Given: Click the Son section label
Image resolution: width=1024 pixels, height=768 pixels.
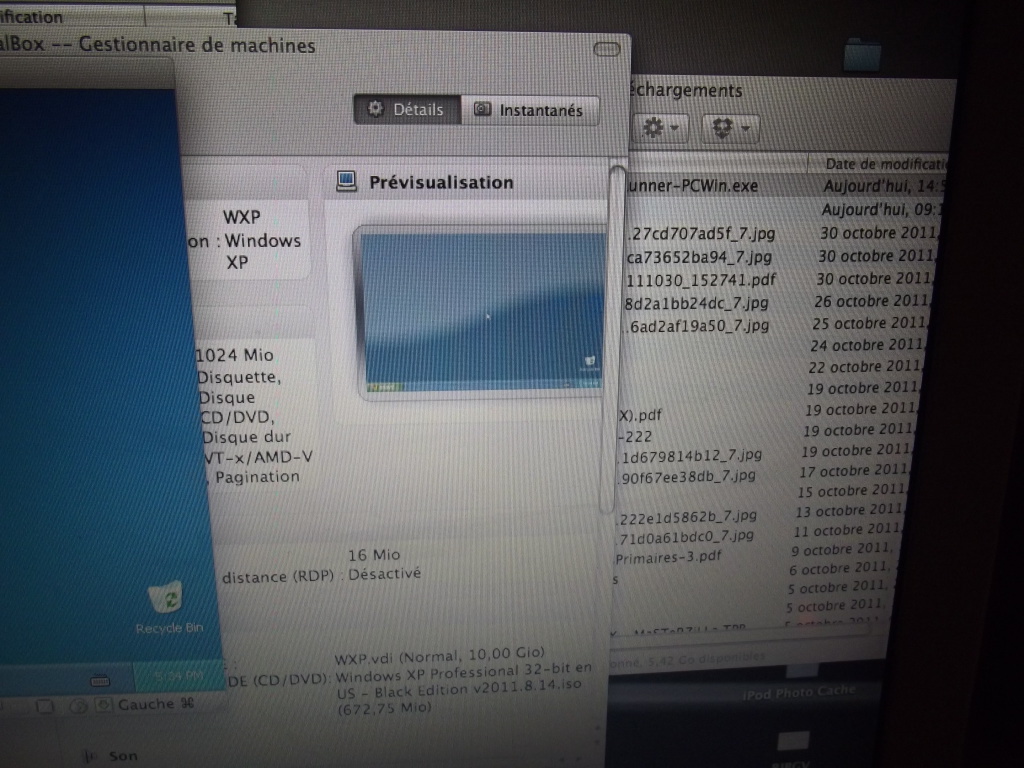Looking at the screenshot, I should pos(123,756).
